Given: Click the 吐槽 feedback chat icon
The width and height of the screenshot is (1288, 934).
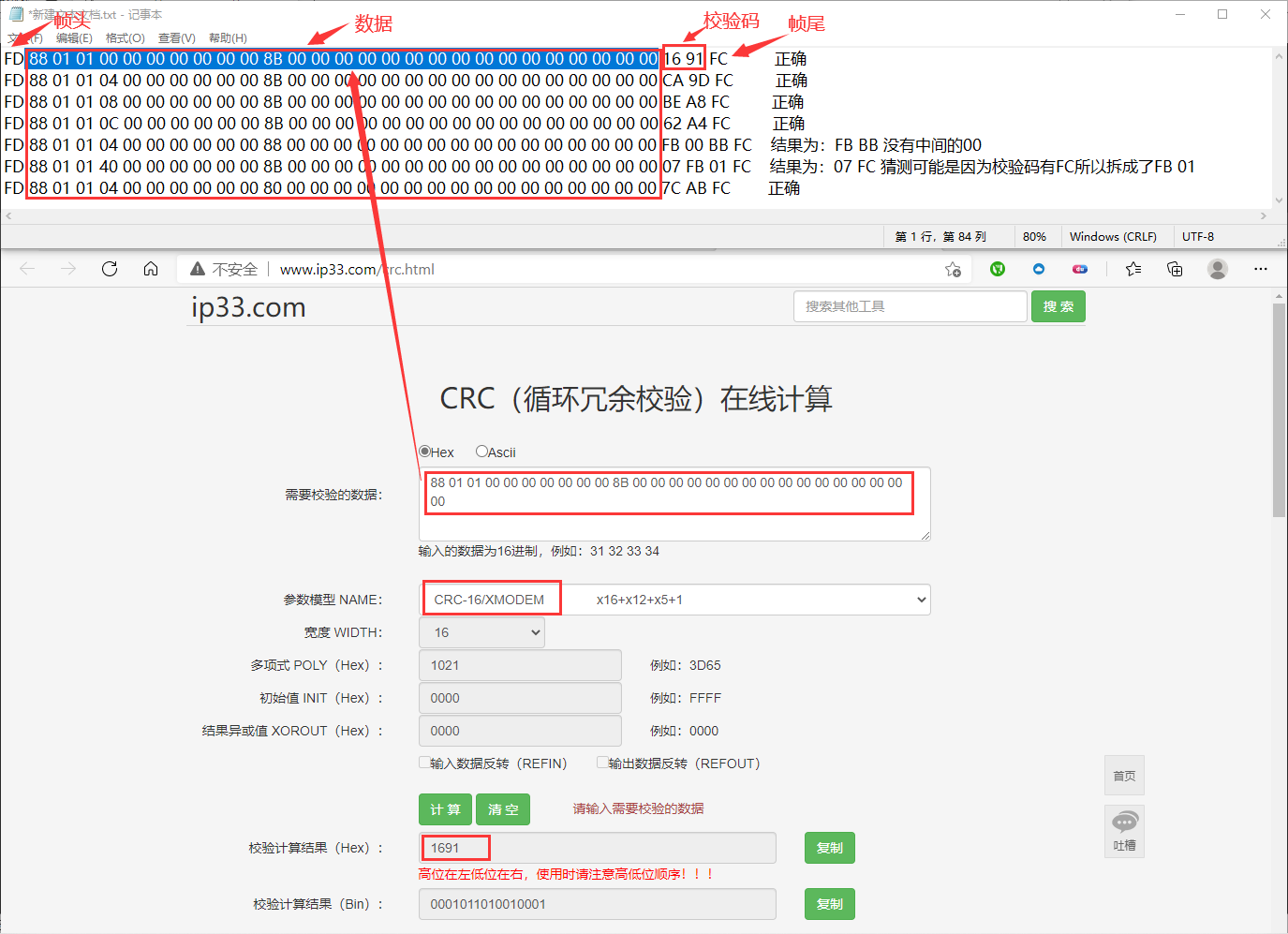Looking at the screenshot, I should coord(1124,823).
